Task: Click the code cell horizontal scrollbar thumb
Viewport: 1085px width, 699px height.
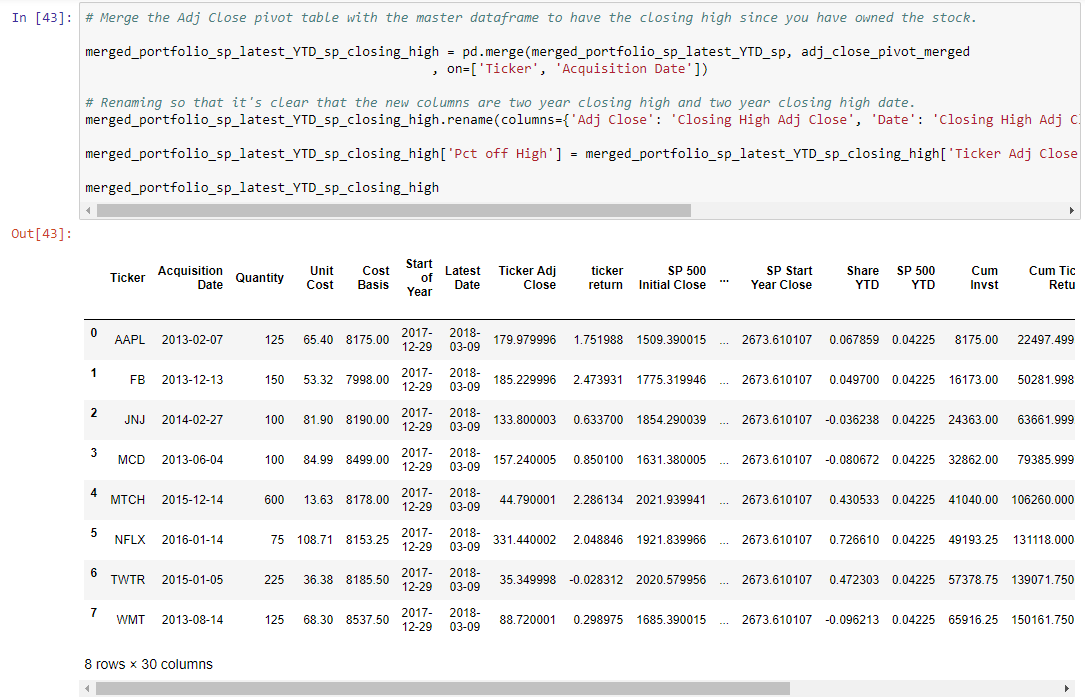Action: [394, 210]
